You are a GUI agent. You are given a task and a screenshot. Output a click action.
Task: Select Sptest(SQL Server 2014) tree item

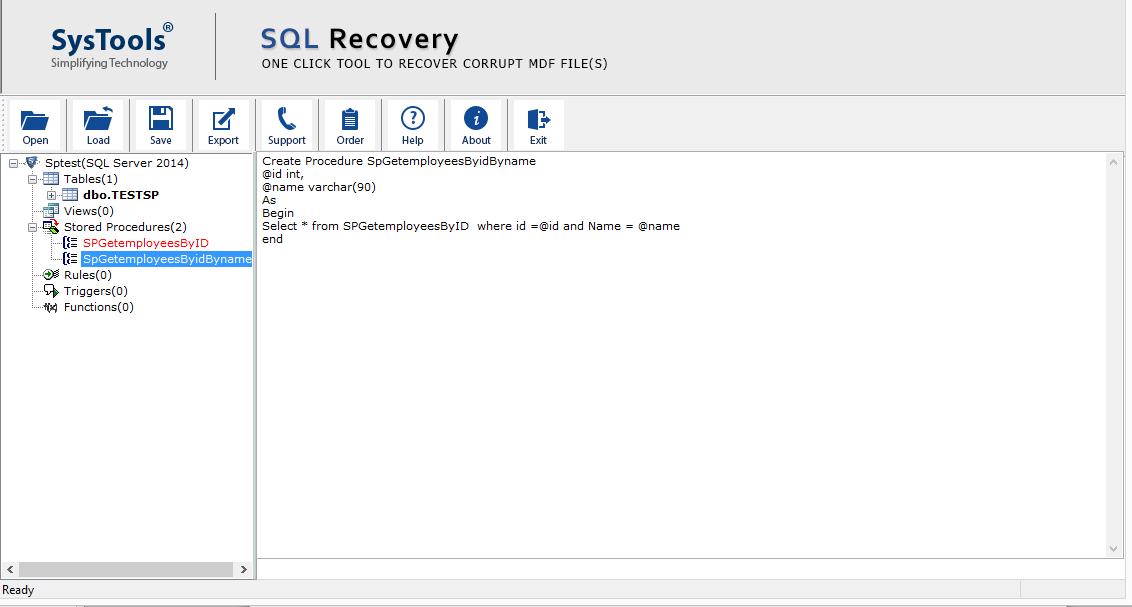[117, 163]
